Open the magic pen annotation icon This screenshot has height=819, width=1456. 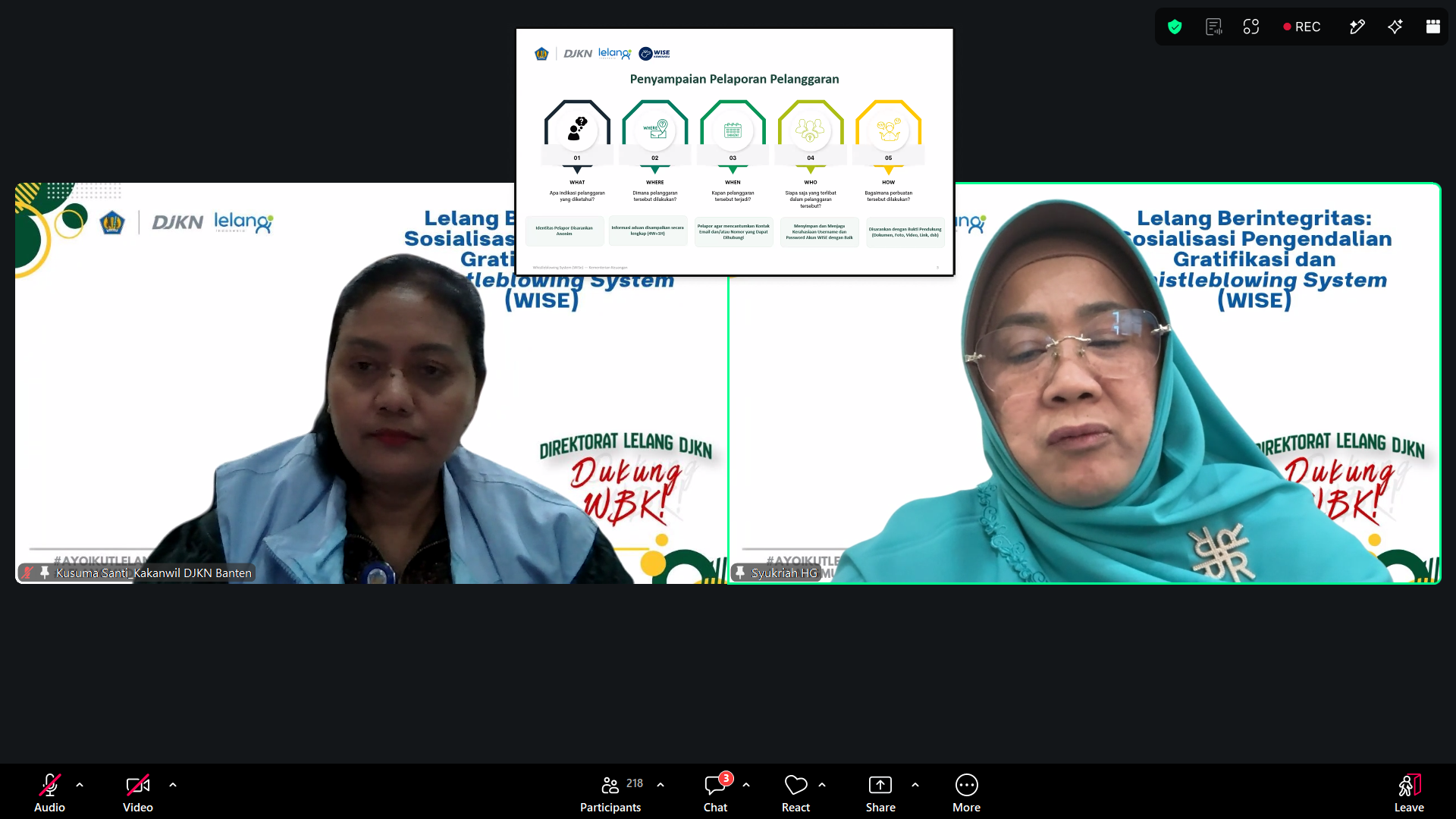[1357, 27]
